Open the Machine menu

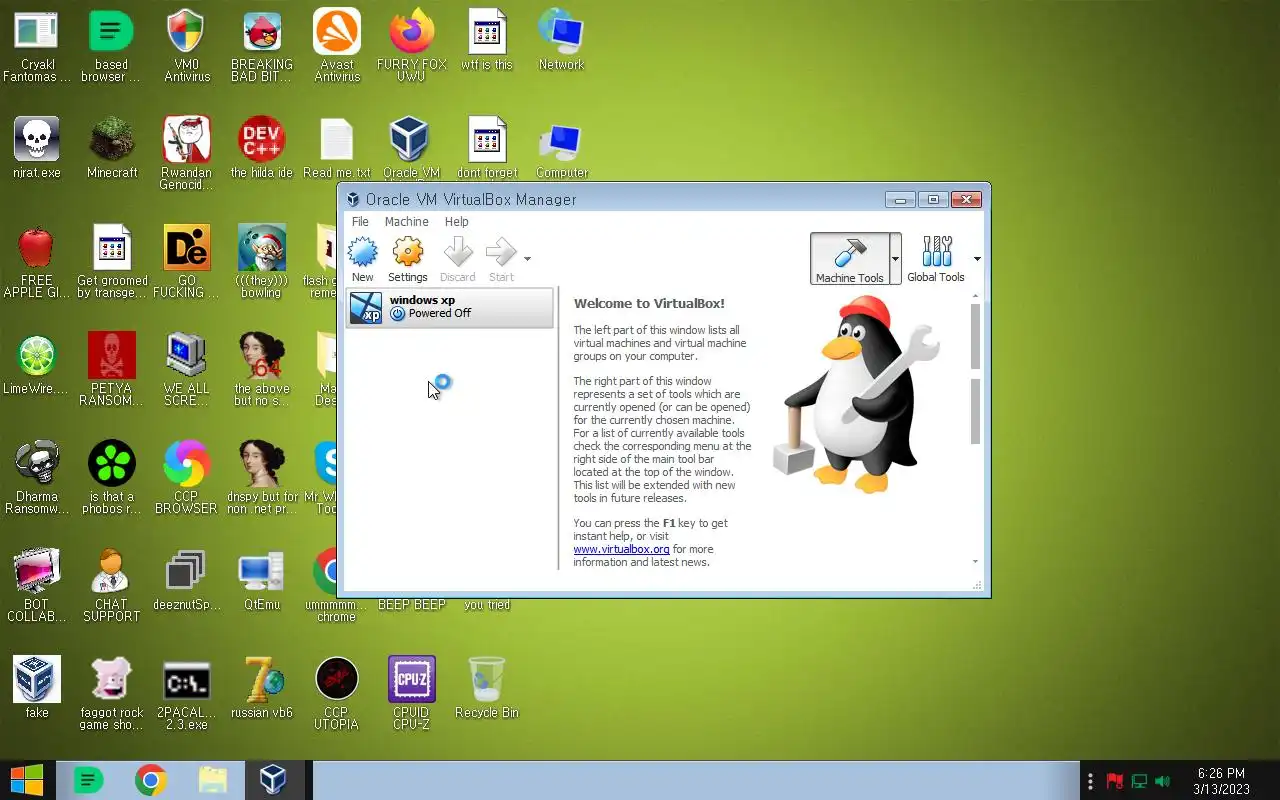(406, 222)
